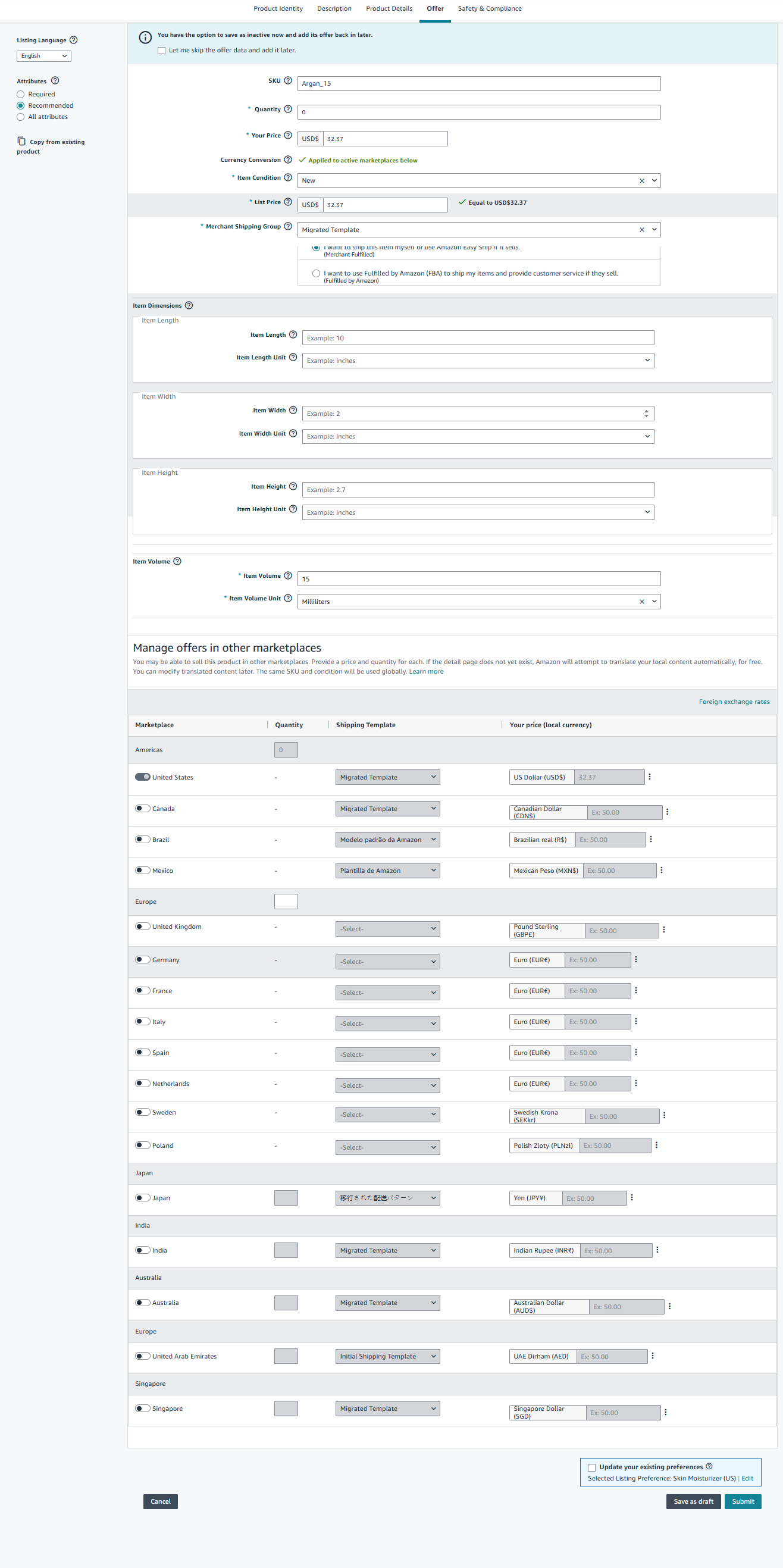Switch to the Product Details tab
Screen dimensions: 783x1568
tap(389, 8)
